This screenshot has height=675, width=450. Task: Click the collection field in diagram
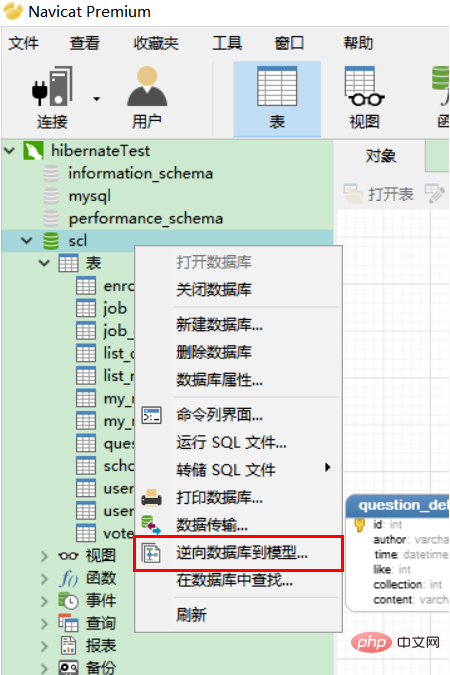[x=407, y=585]
